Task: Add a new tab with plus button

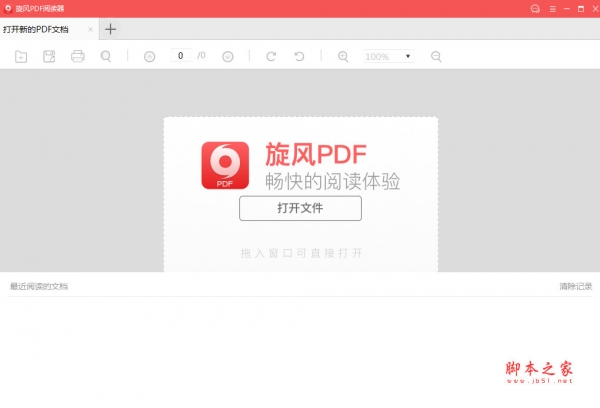Action: click(111, 29)
